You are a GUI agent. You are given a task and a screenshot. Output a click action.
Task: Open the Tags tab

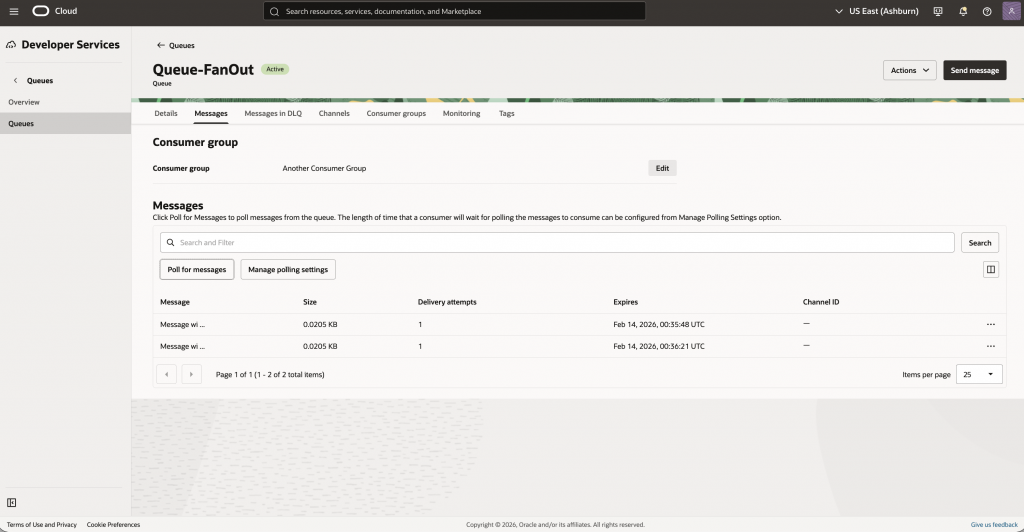pos(507,113)
